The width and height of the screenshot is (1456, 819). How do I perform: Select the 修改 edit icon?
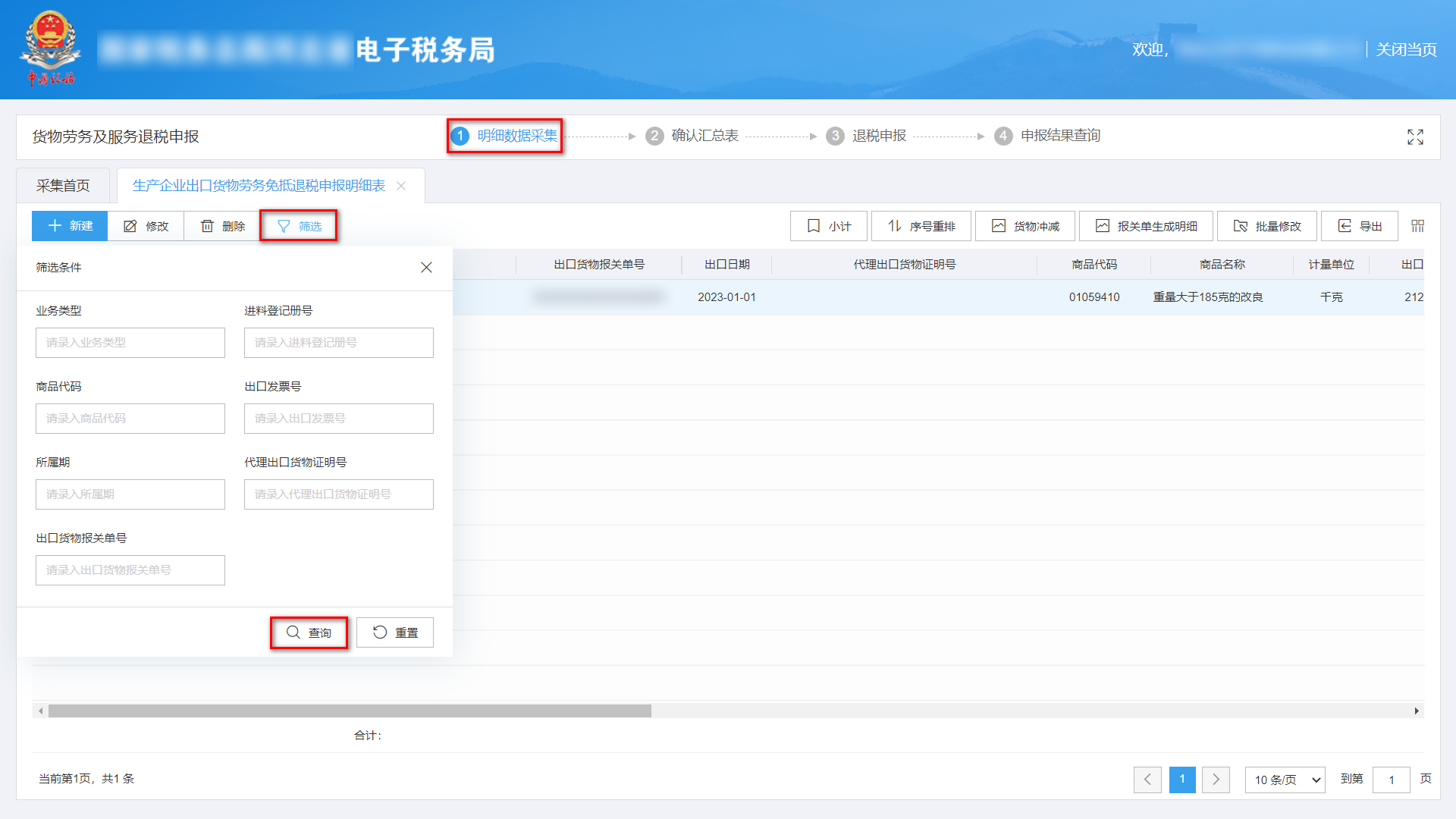(x=146, y=225)
